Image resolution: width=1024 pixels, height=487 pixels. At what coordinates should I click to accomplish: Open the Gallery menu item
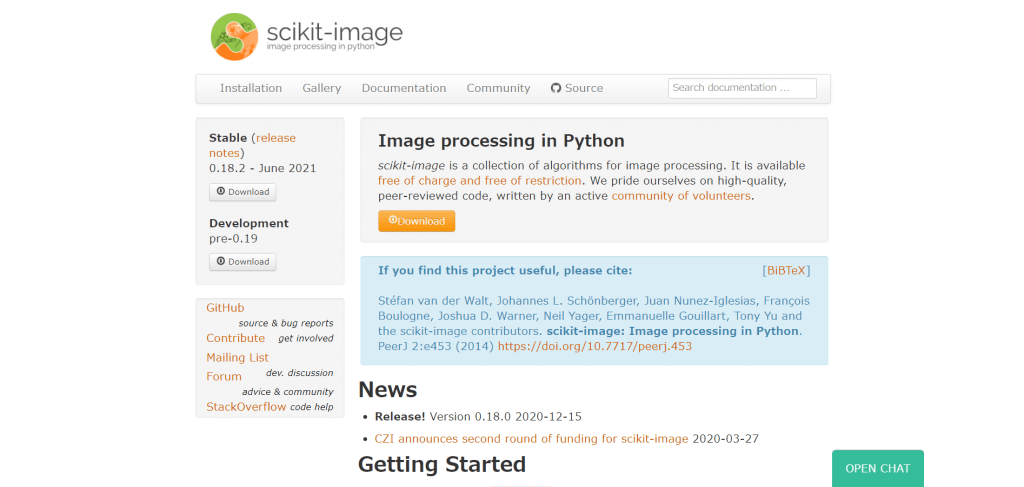[x=322, y=88]
